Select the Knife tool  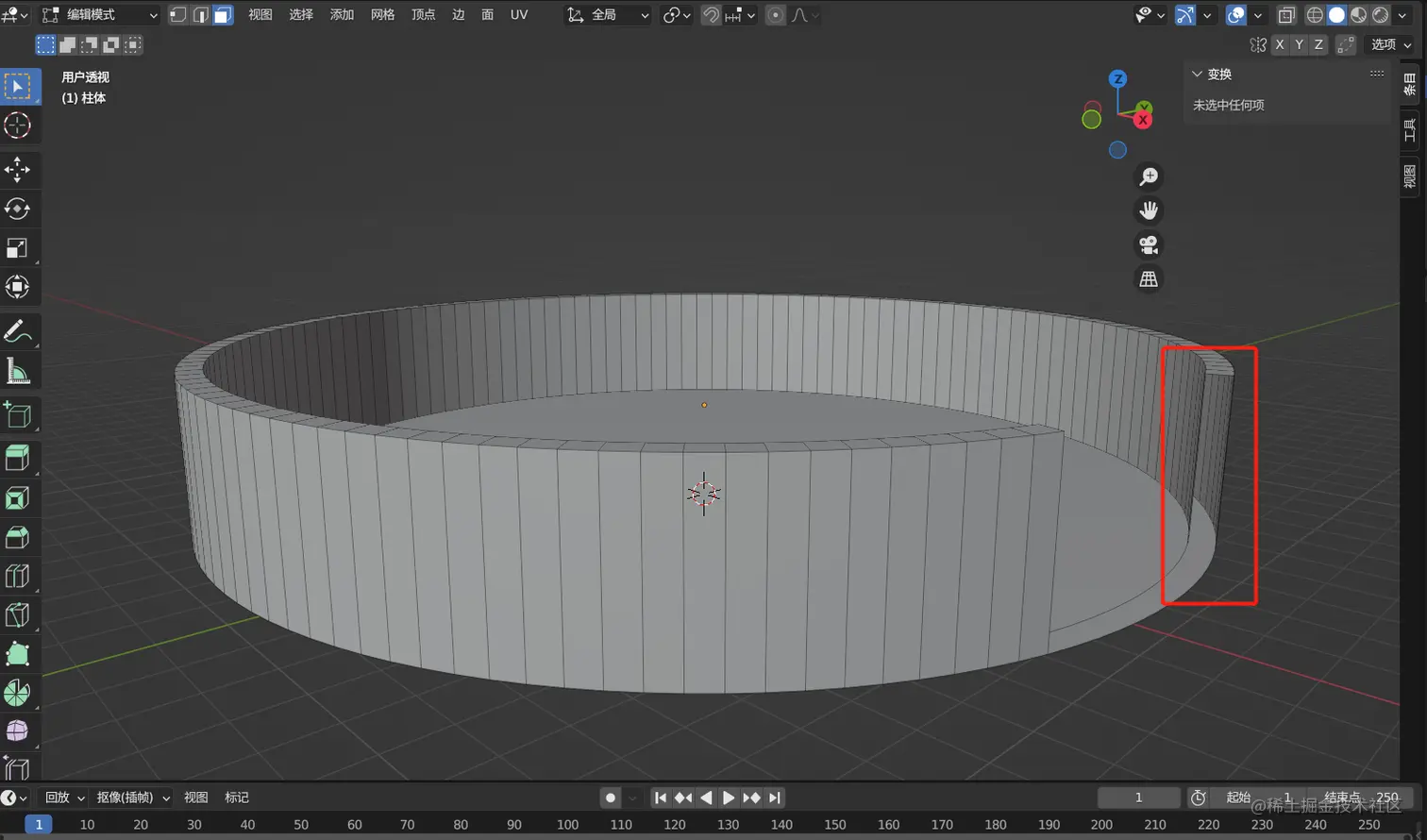tap(18, 614)
